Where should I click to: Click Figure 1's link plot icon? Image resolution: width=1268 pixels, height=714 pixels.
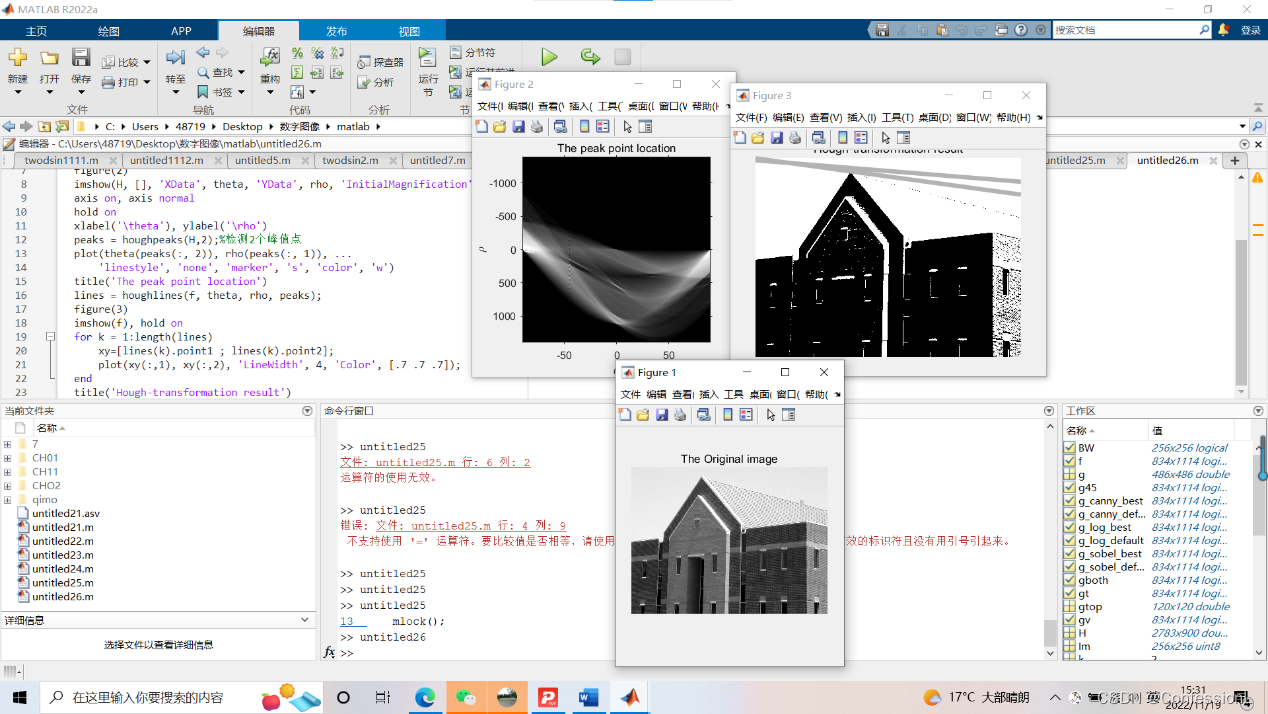point(704,415)
